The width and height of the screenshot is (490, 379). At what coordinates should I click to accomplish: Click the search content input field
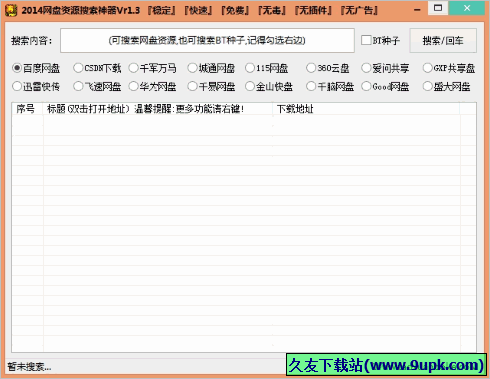tap(207, 41)
